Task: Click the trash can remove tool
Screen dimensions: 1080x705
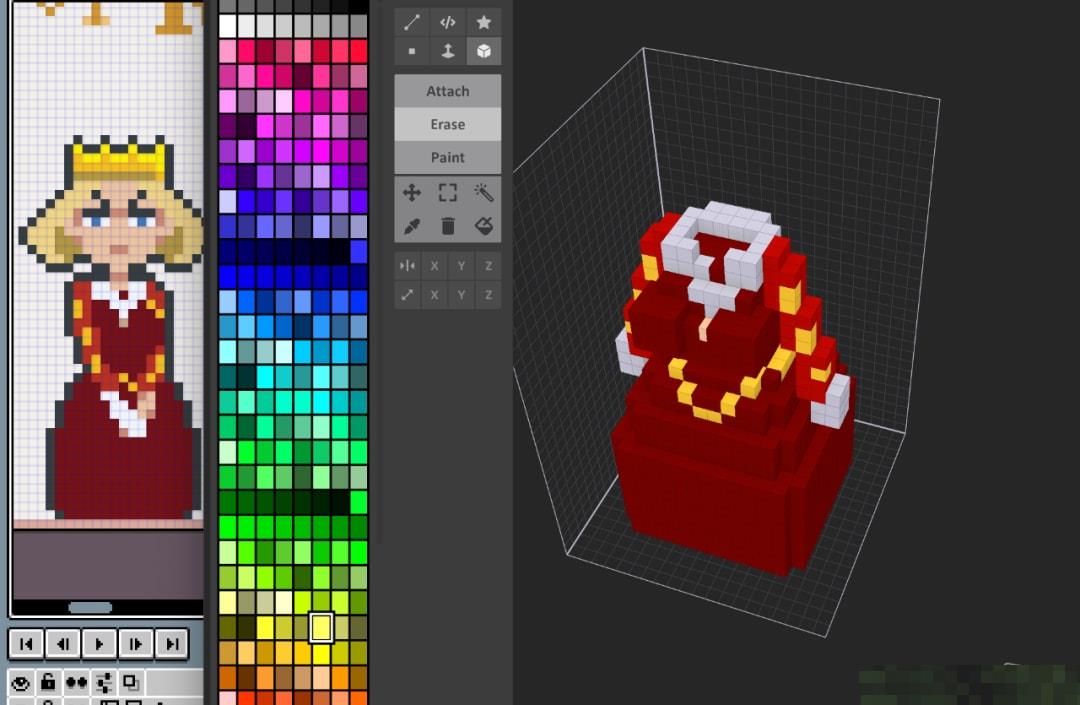Action: 448,226
